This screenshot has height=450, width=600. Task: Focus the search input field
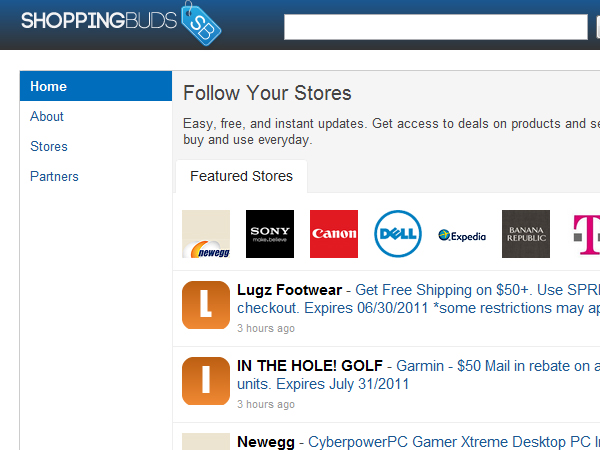436,27
